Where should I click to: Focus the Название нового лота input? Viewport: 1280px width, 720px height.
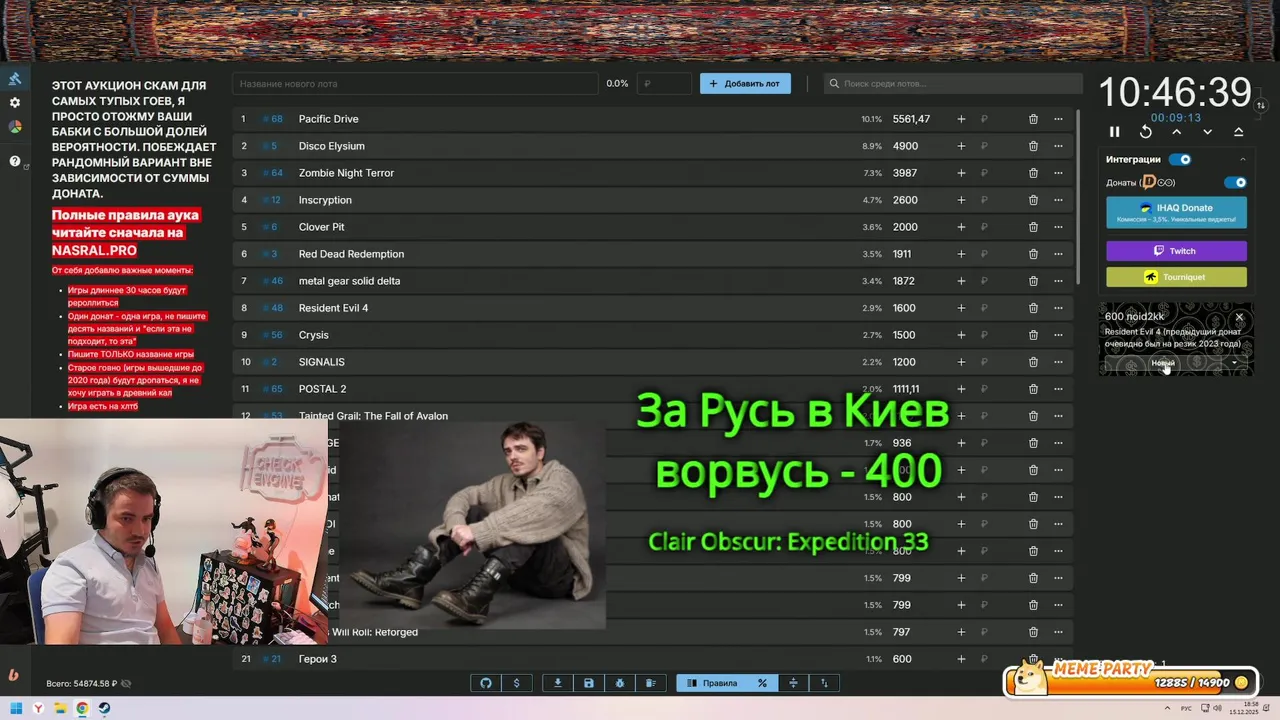click(x=415, y=84)
